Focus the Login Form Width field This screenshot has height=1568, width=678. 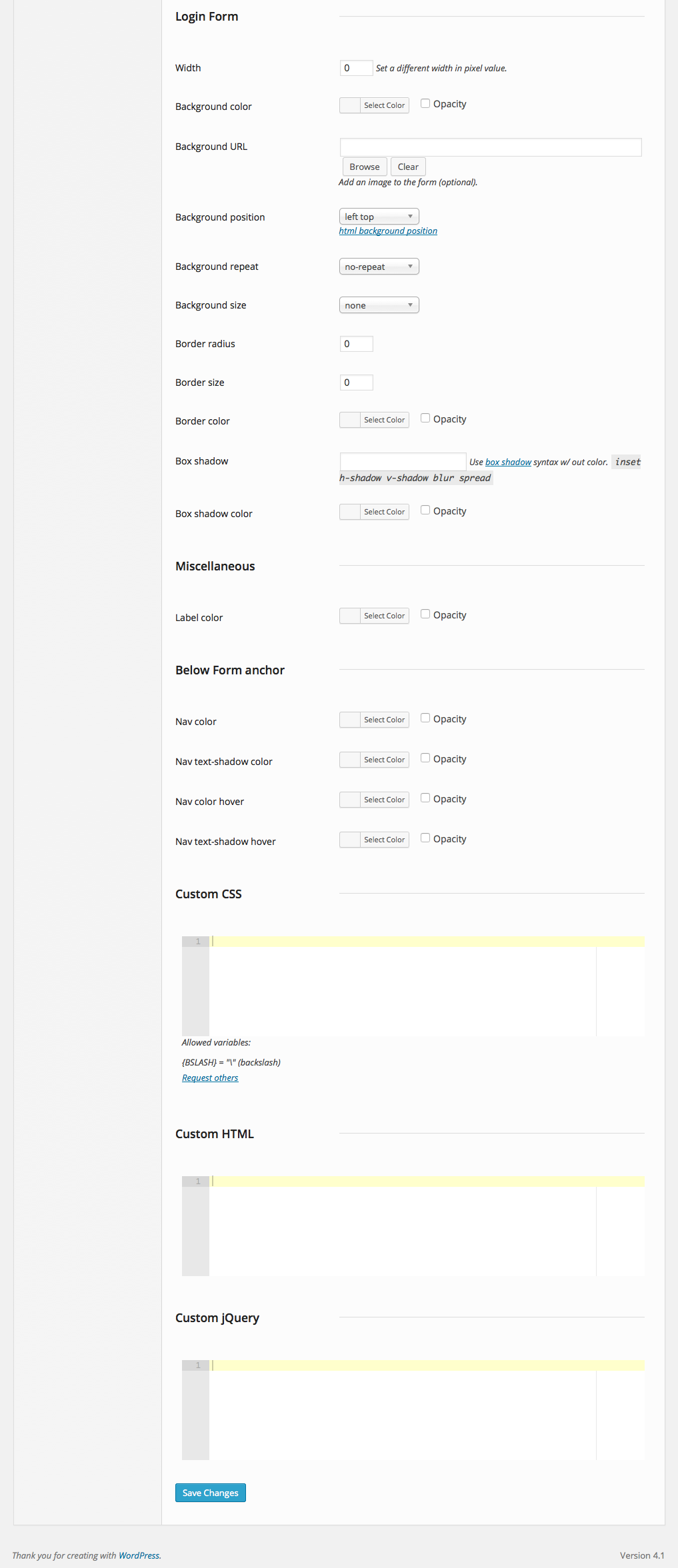(x=356, y=68)
